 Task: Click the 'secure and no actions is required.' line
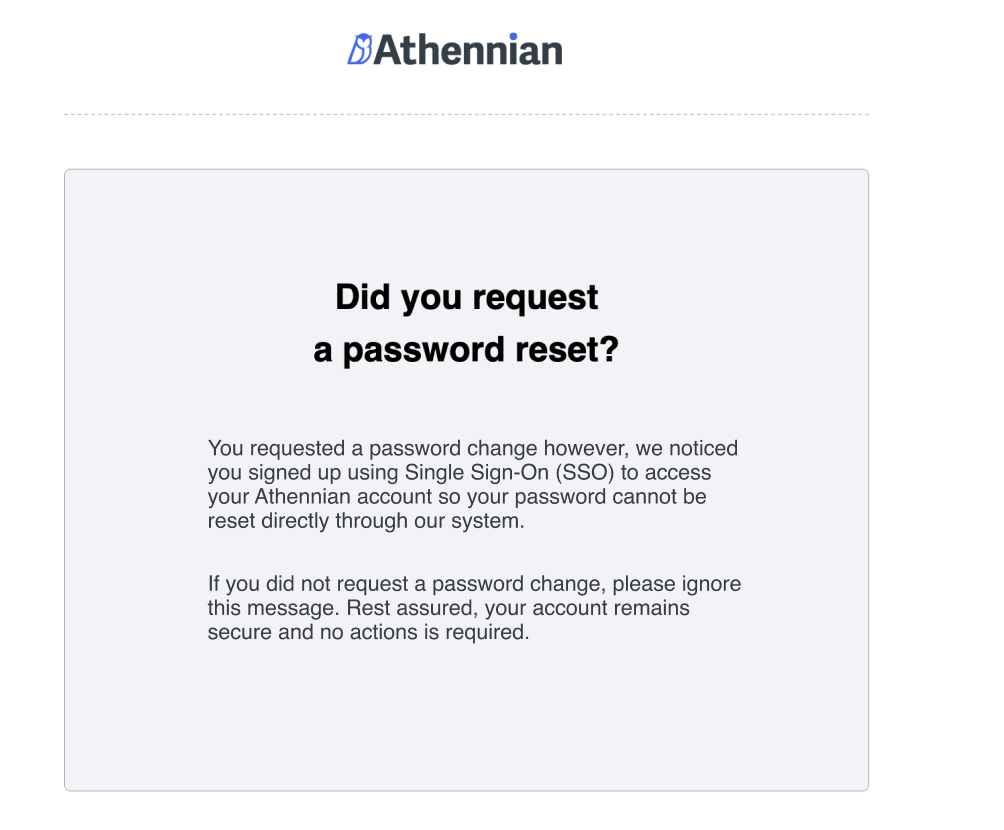click(369, 632)
